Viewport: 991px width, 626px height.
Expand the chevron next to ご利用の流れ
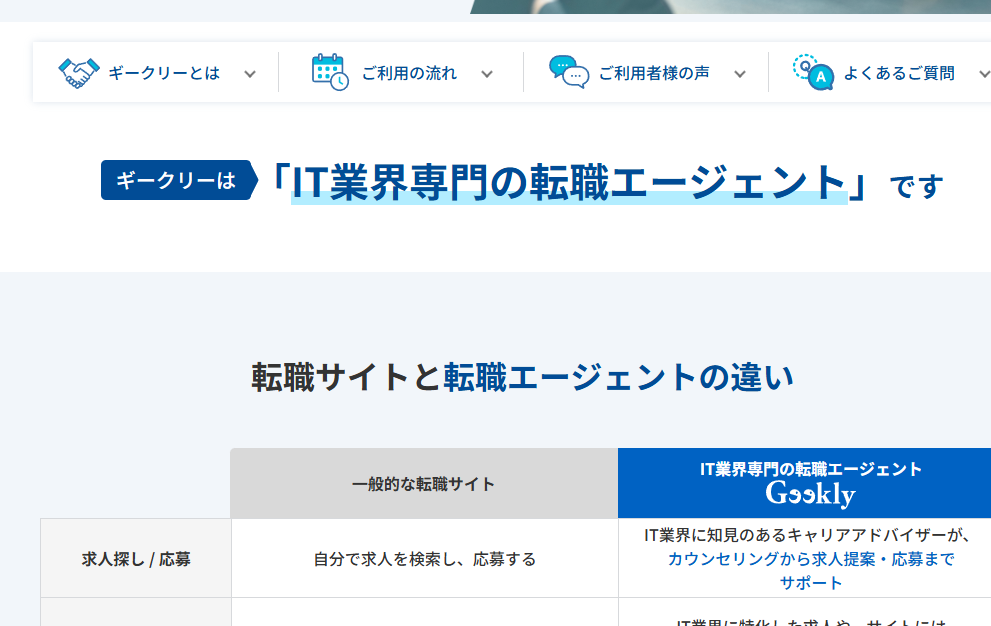[x=487, y=74]
